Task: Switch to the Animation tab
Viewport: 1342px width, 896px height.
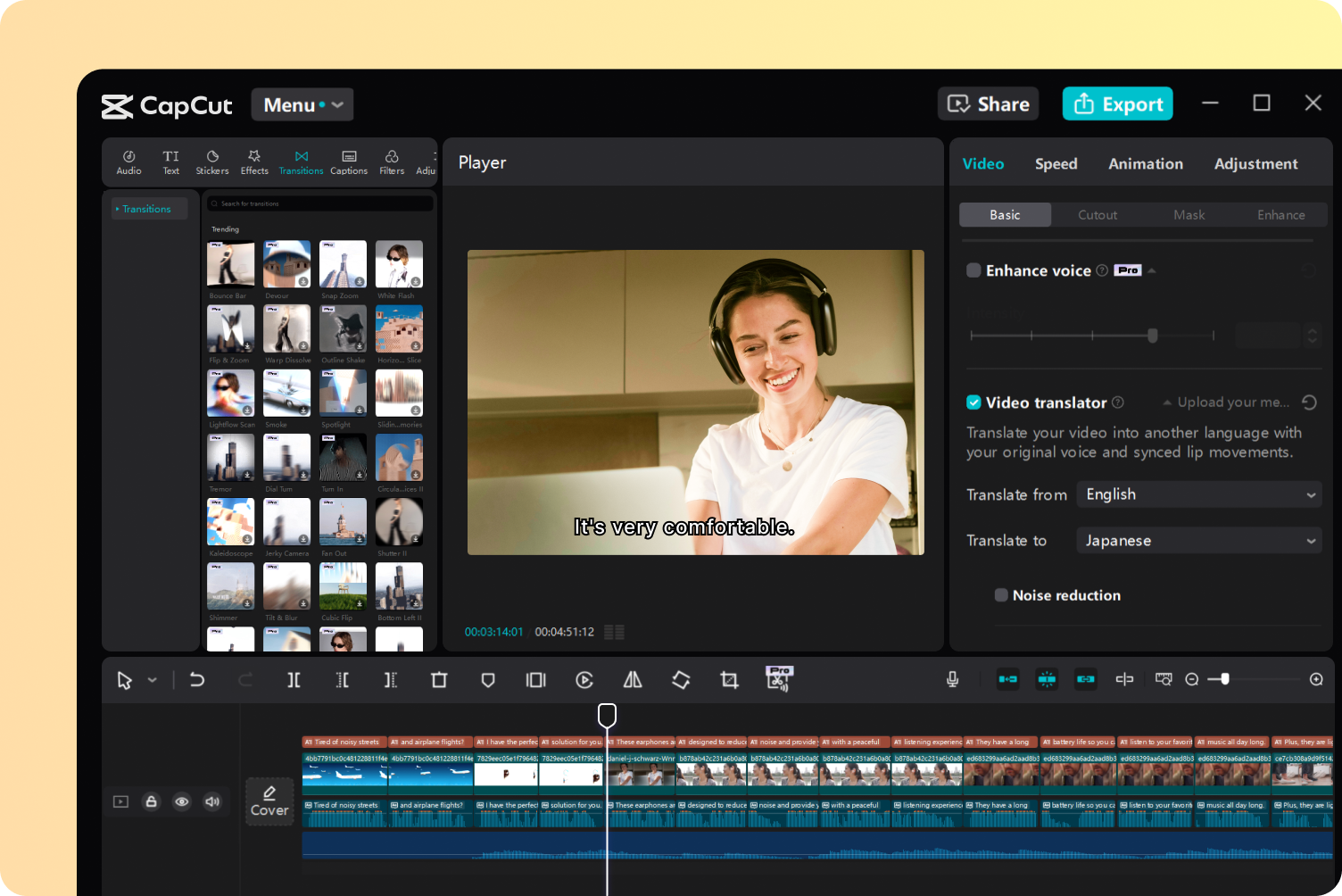Action: click(x=1145, y=164)
